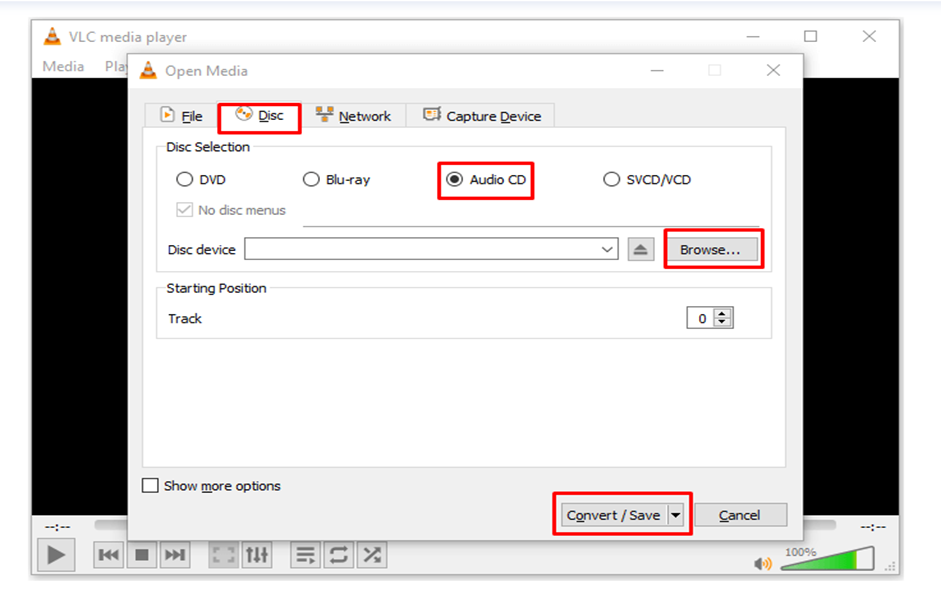Open the Media menu in VLC
The image size is (941, 591).
tap(63, 66)
